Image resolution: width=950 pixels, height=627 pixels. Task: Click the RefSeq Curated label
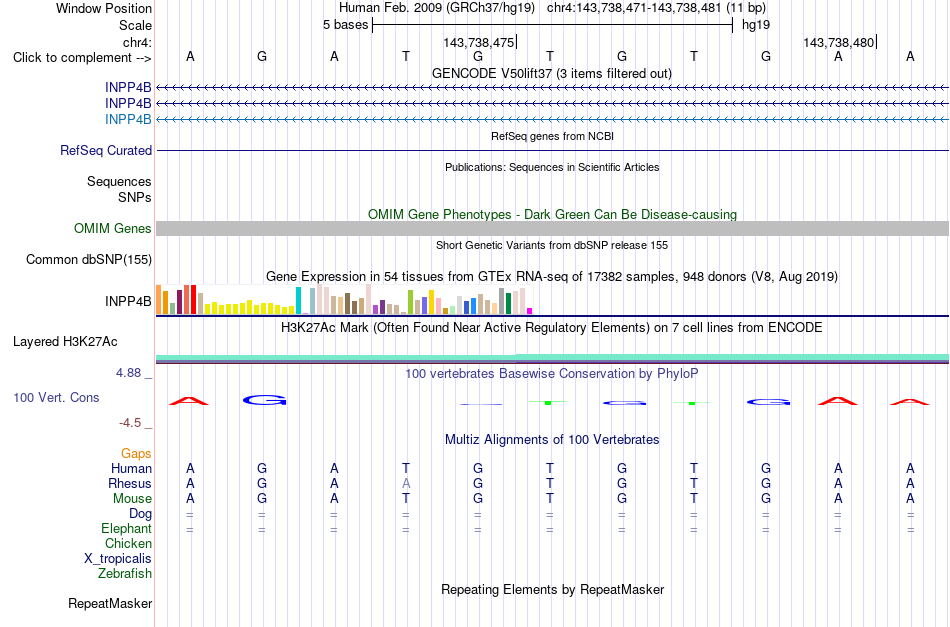106,150
